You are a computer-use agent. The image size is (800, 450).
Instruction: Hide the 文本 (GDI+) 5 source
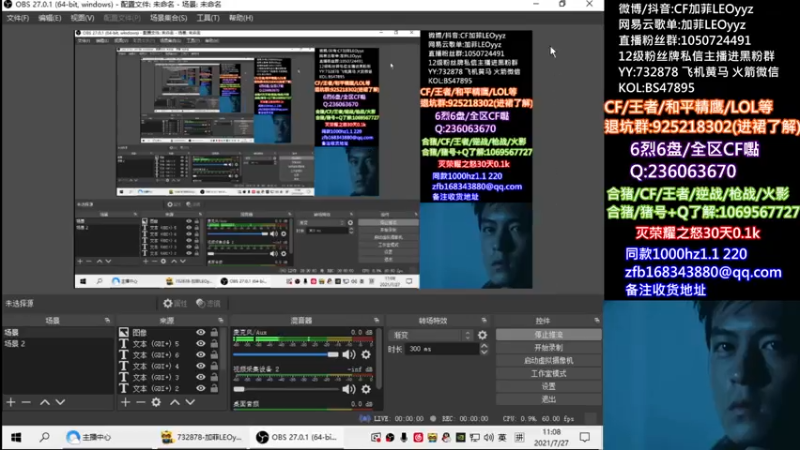point(201,343)
